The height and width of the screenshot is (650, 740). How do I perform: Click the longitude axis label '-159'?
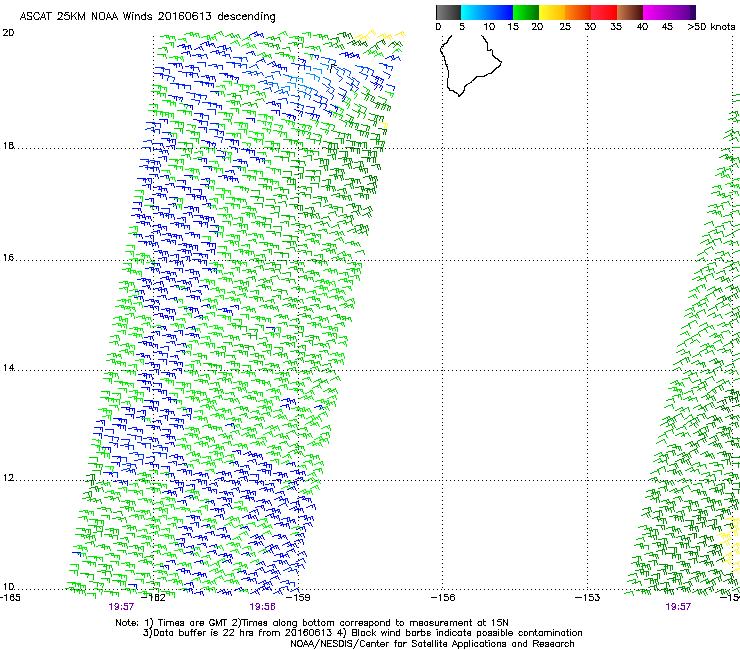[x=299, y=598]
